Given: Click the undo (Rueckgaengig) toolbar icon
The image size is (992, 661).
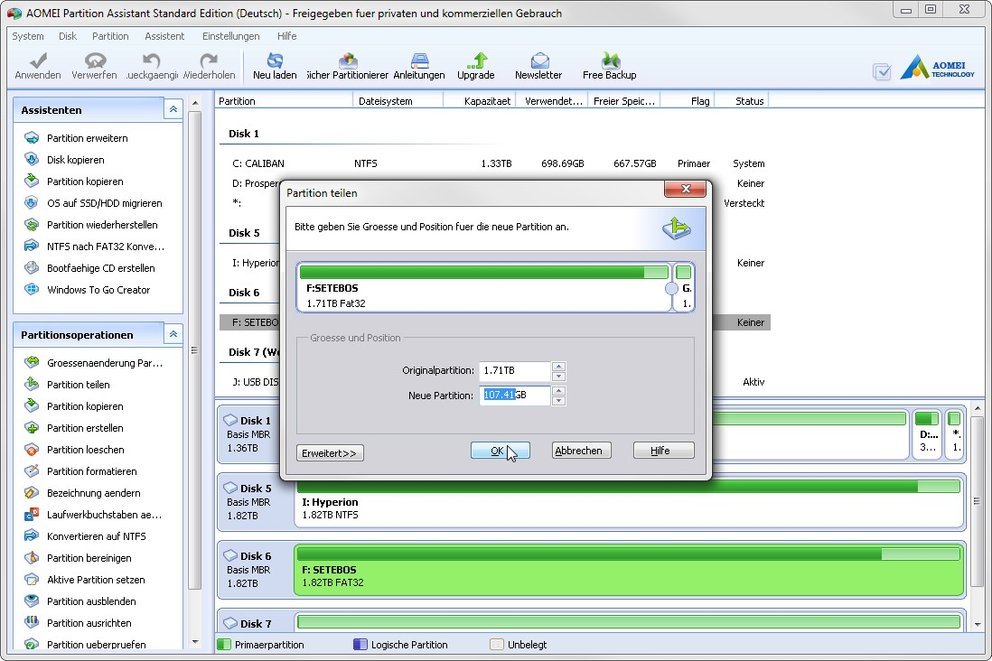Looking at the screenshot, I should point(151,66).
